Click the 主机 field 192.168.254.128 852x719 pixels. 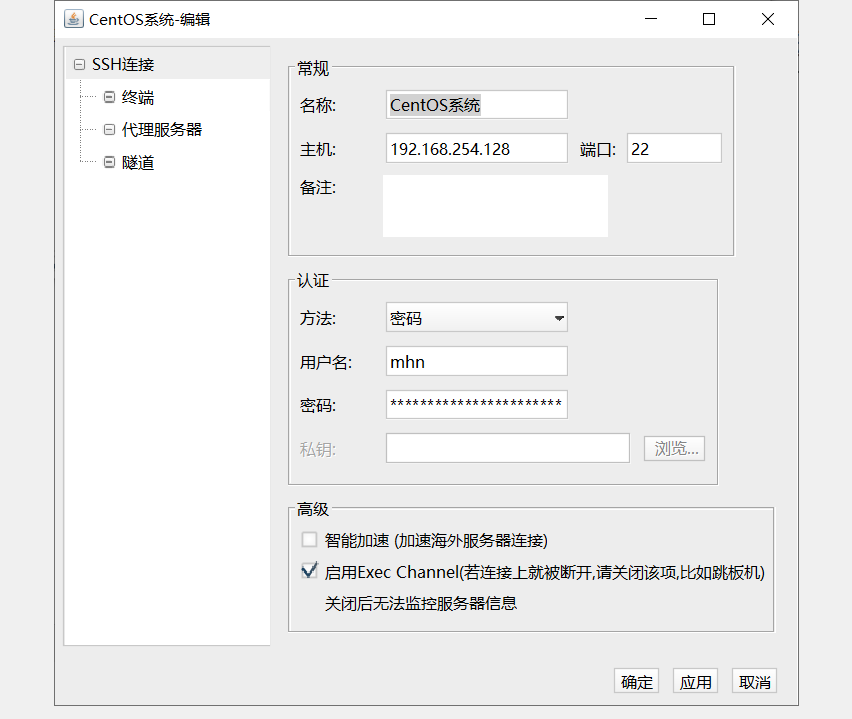point(477,148)
